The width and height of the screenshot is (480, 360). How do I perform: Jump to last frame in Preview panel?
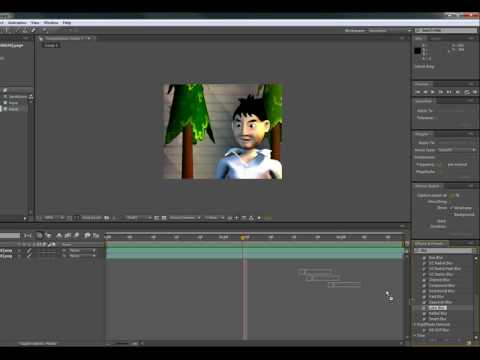449,92
